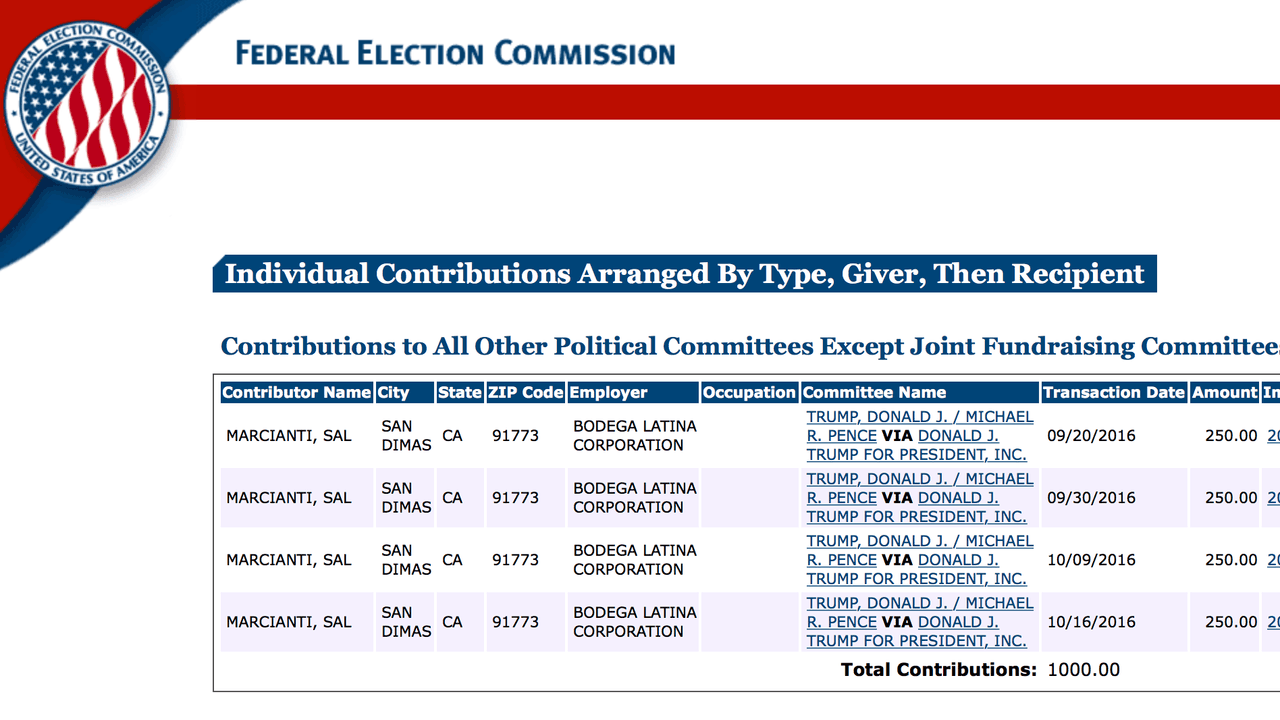This screenshot has width=1280, height=720.
Task: Click the ZIP Code column header
Action: [x=526, y=393]
